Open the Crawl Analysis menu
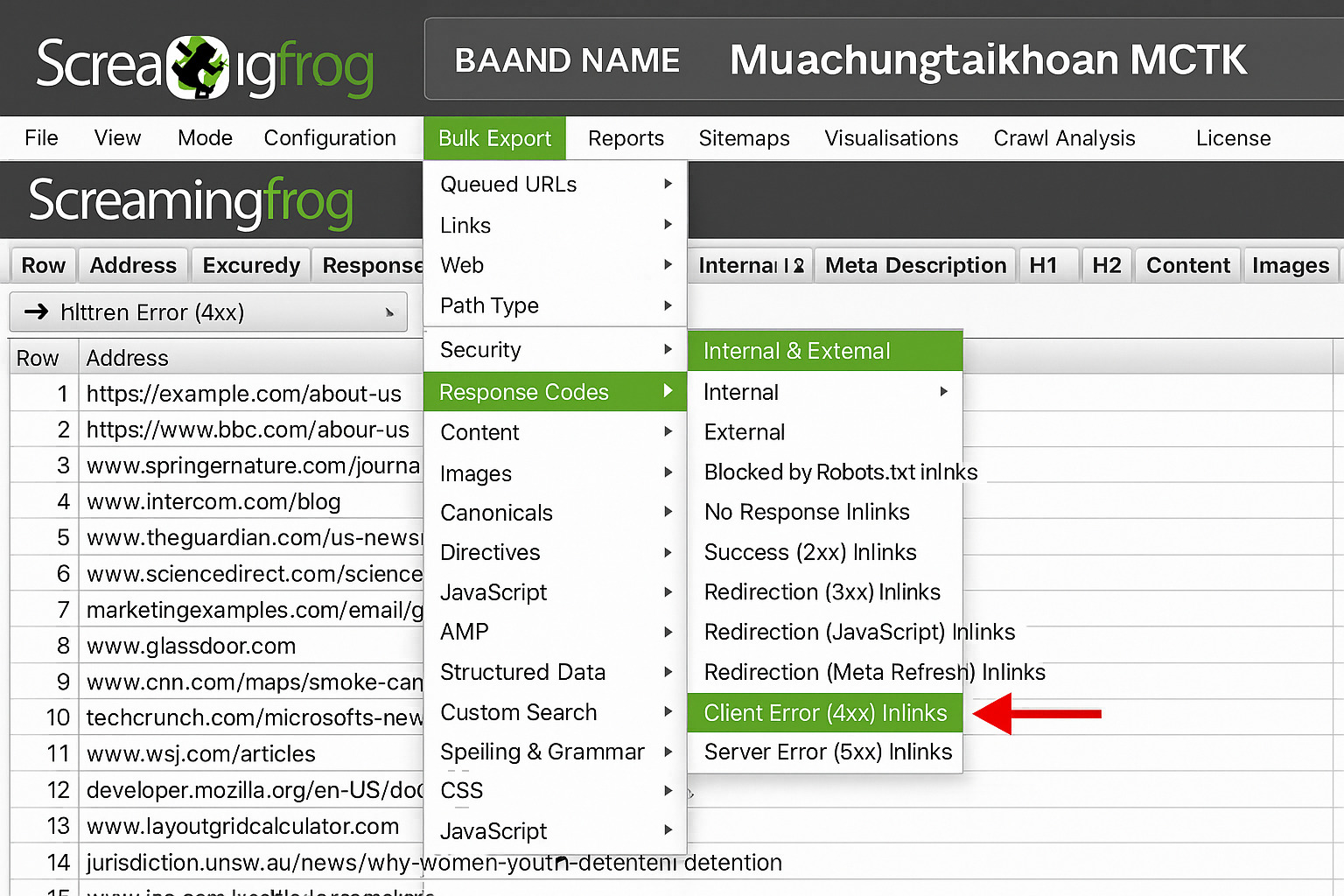 click(x=1064, y=138)
